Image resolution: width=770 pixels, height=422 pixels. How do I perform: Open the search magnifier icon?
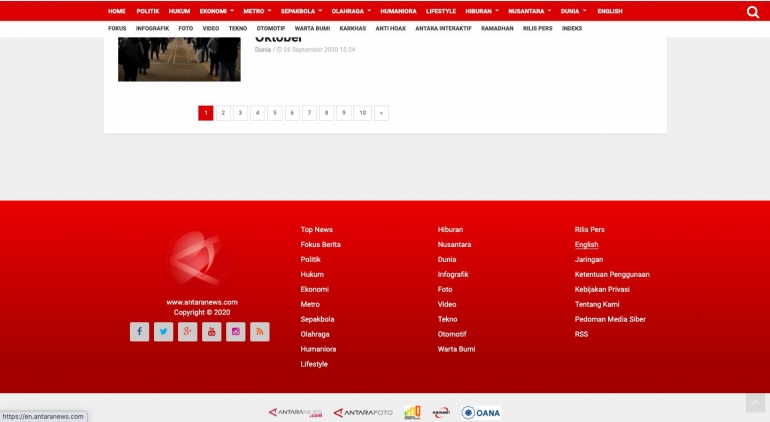click(752, 12)
